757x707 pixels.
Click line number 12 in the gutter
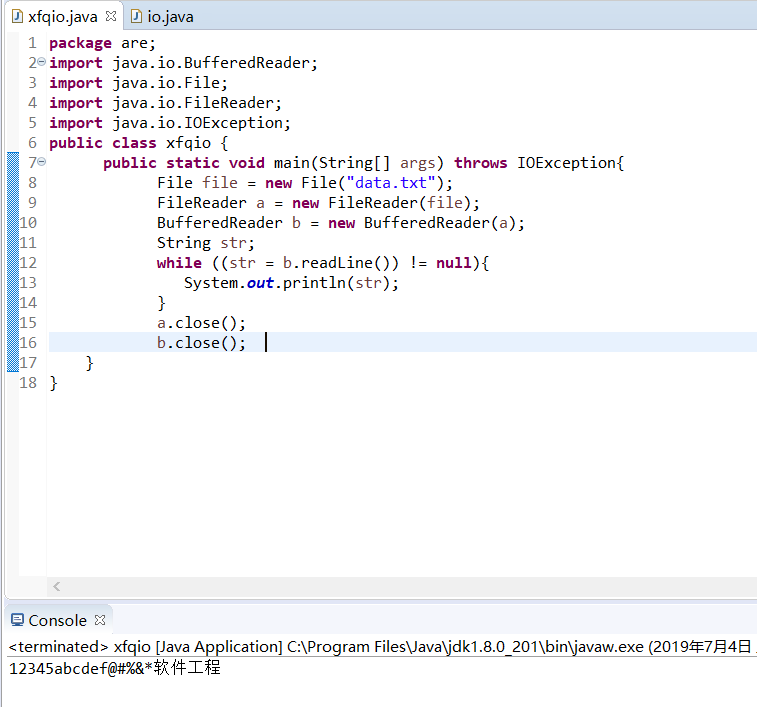coord(28,263)
